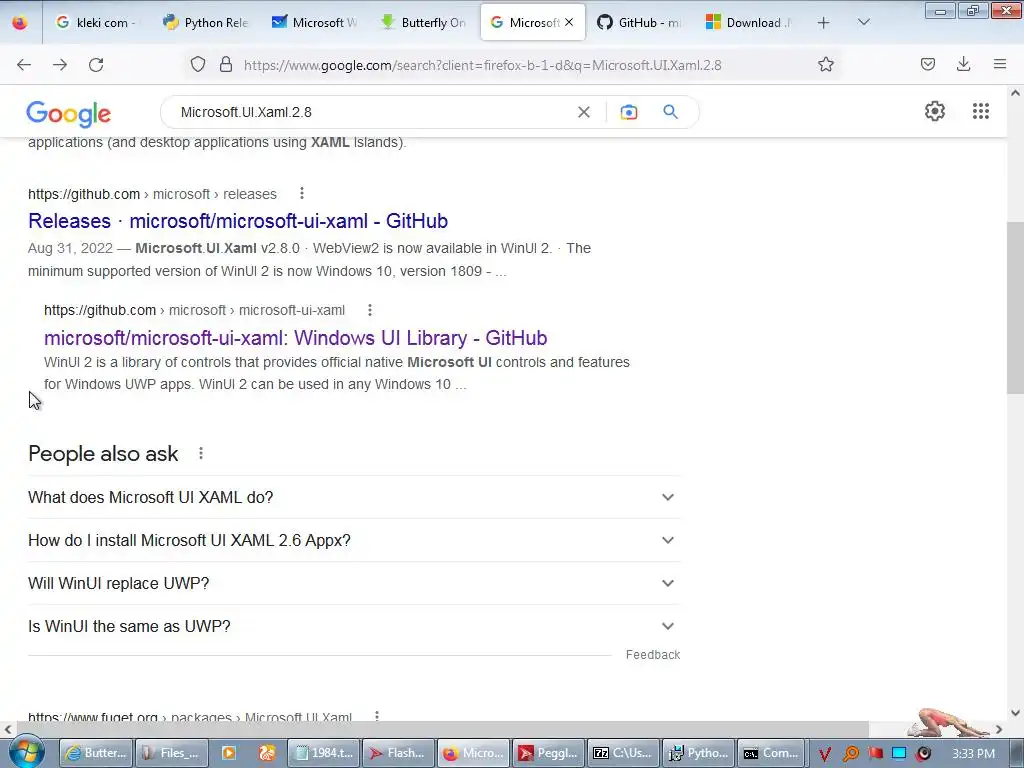Screen dimensions: 1024x768
Task: Go back to the previous page
Action: [24, 64]
